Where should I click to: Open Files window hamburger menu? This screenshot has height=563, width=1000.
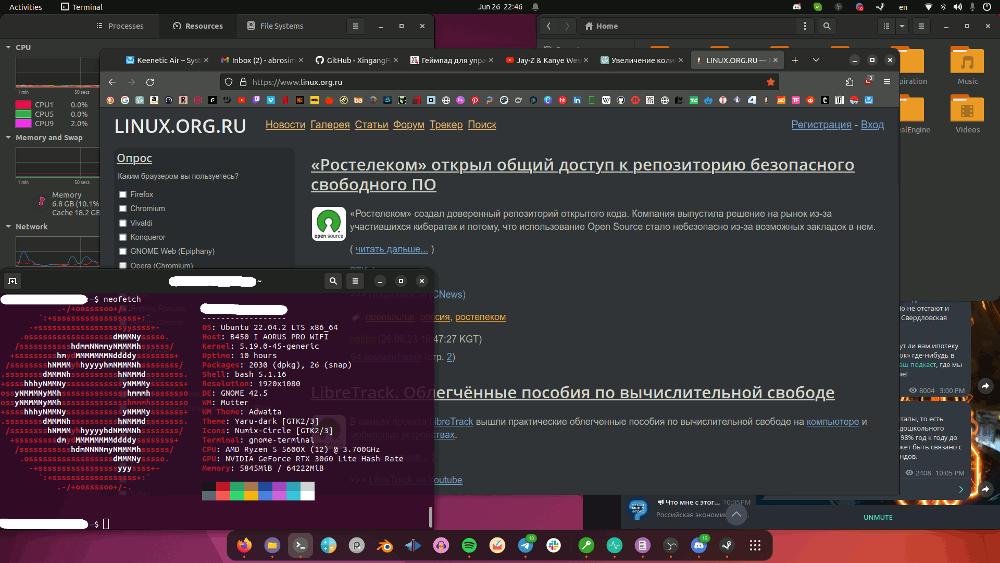[921, 26]
